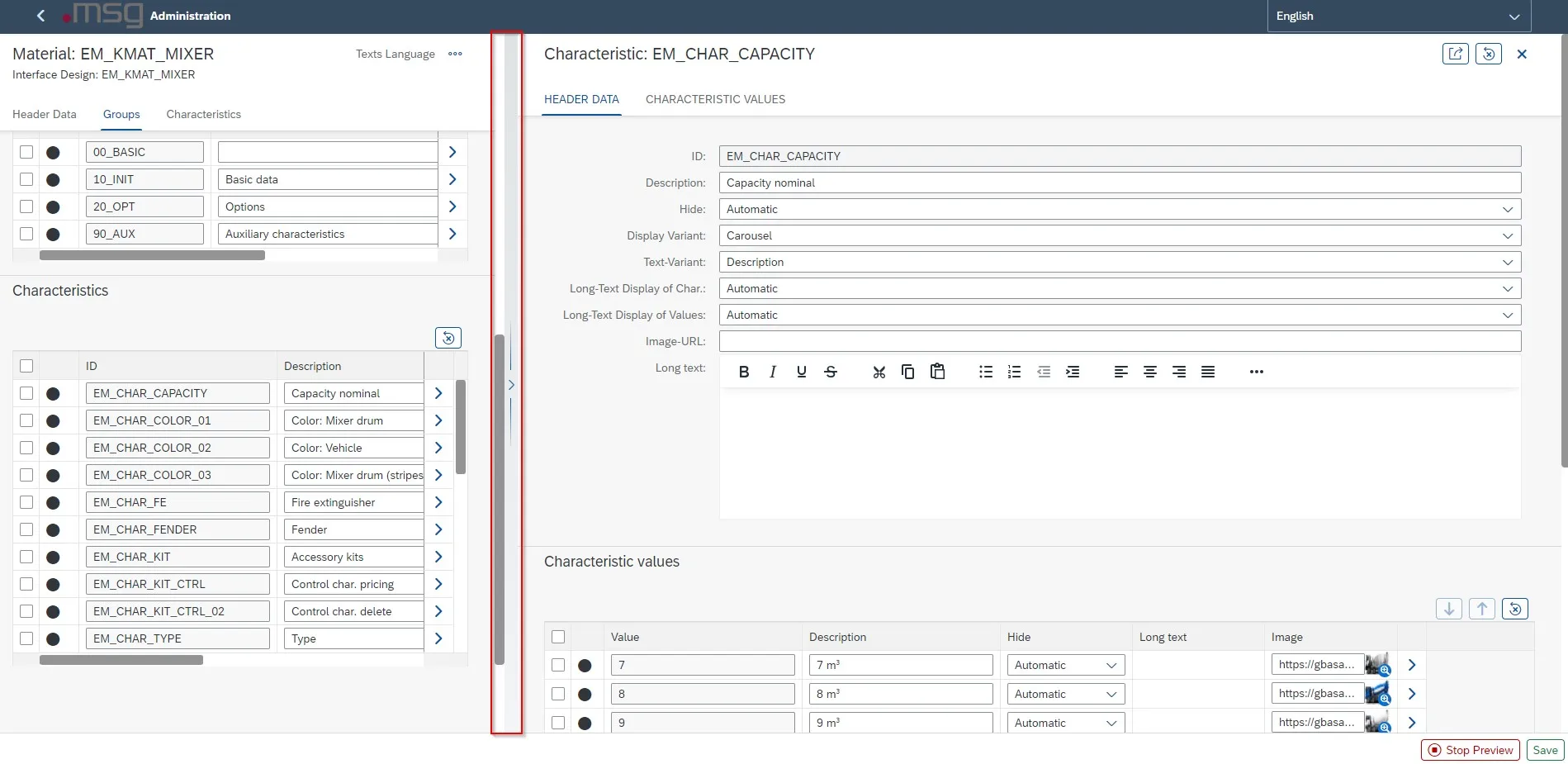Image resolution: width=1568 pixels, height=764 pixels.
Task: Switch to the CHARACTERISTIC VALUES tab
Action: click(715, 99)
